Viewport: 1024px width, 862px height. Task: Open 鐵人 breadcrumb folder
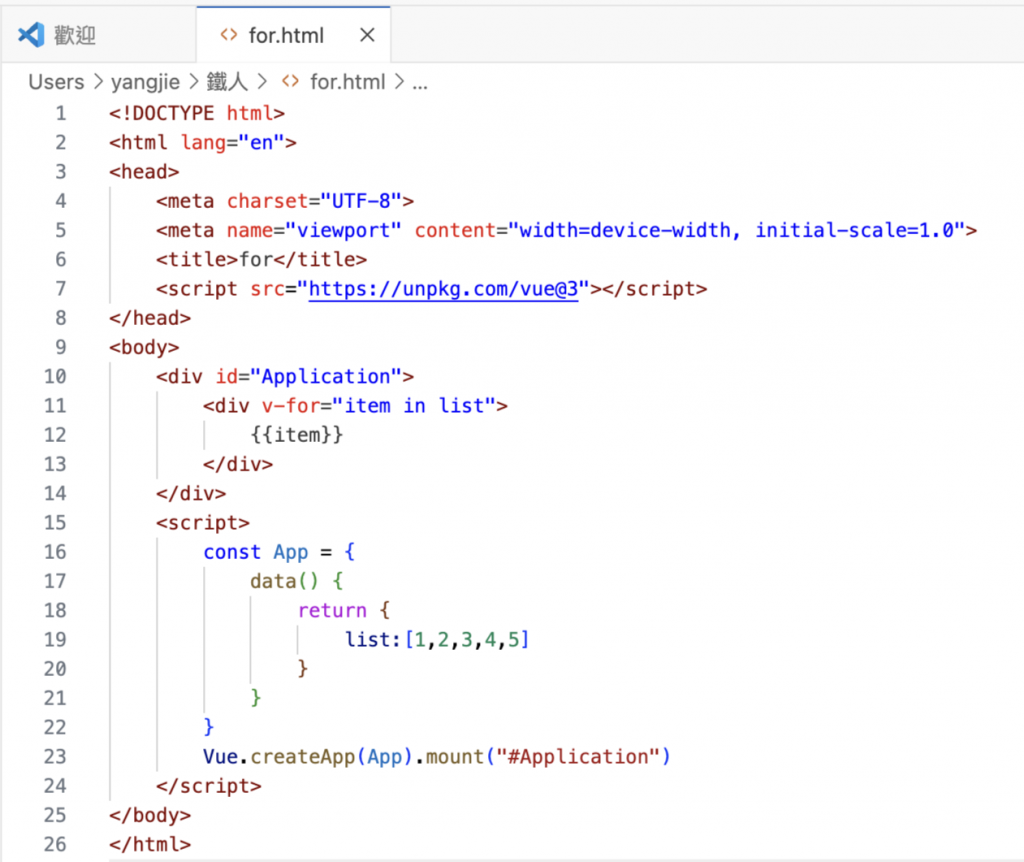tap(227, 82)
